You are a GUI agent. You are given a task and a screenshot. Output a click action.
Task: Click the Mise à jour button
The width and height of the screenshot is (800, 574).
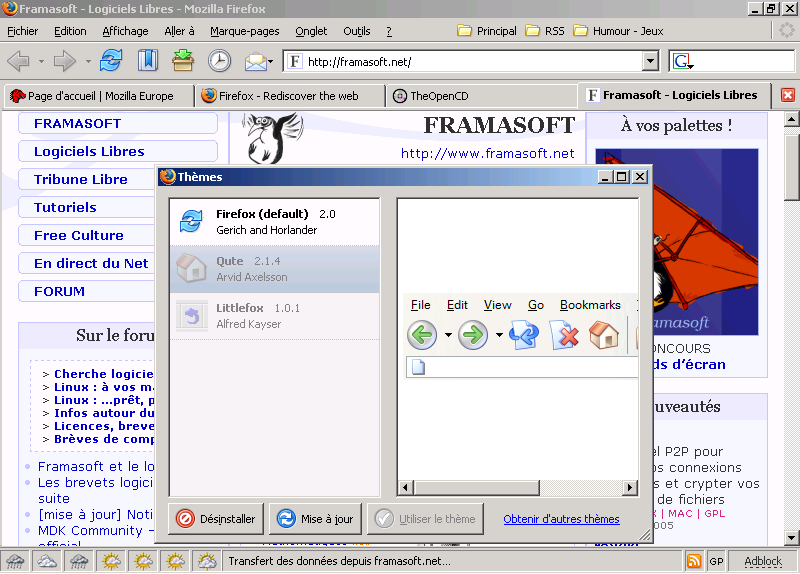click(315, 519)
